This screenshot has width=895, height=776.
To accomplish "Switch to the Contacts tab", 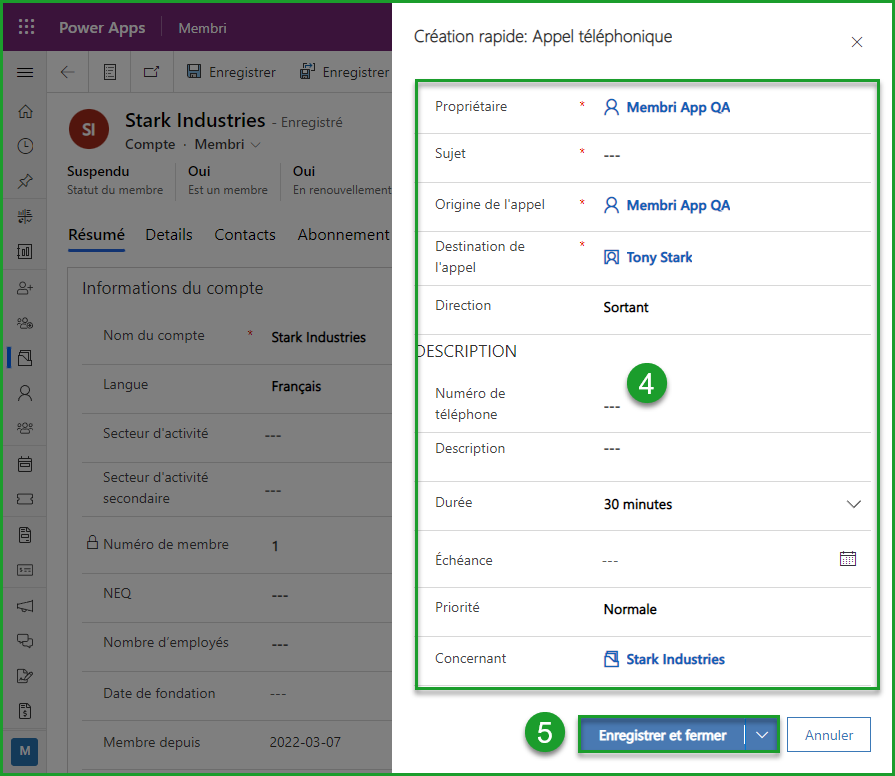I will (244, 235).
